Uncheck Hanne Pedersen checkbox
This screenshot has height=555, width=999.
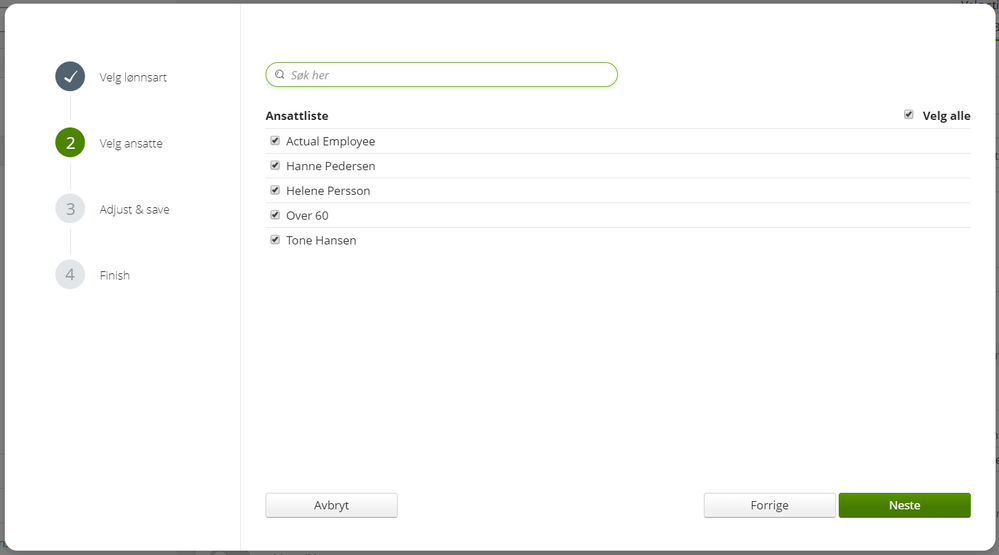click(275, 165)
